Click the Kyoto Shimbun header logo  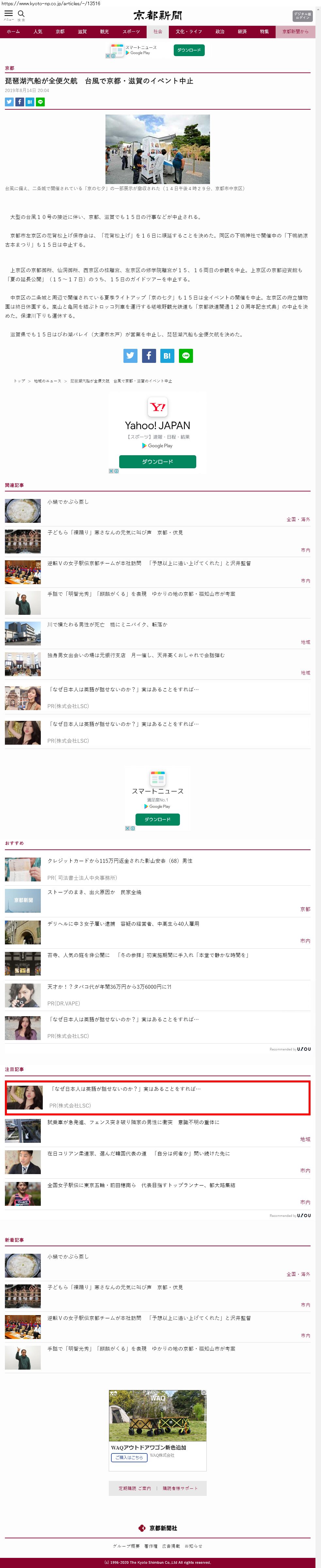(158, 15)
